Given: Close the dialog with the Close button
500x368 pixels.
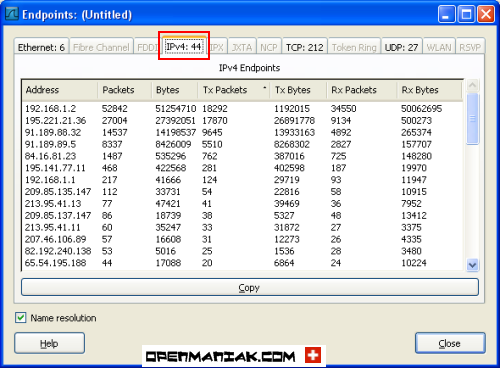Looking at the screenshot, I should point(450,343).
